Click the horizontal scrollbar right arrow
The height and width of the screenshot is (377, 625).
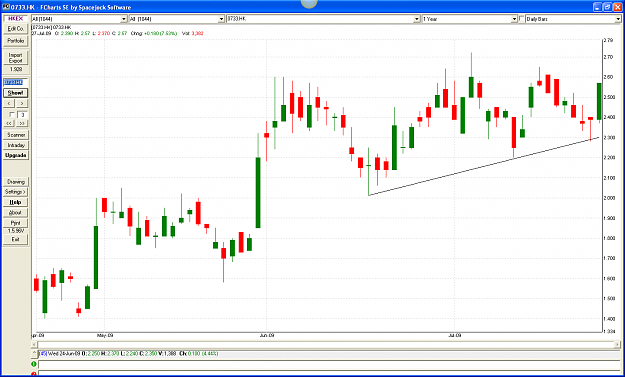(x=618, y=344)
